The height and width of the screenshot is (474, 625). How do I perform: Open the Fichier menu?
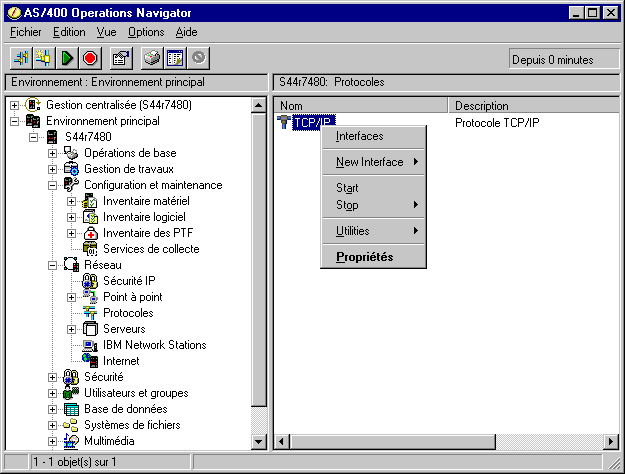coord(26,32)
